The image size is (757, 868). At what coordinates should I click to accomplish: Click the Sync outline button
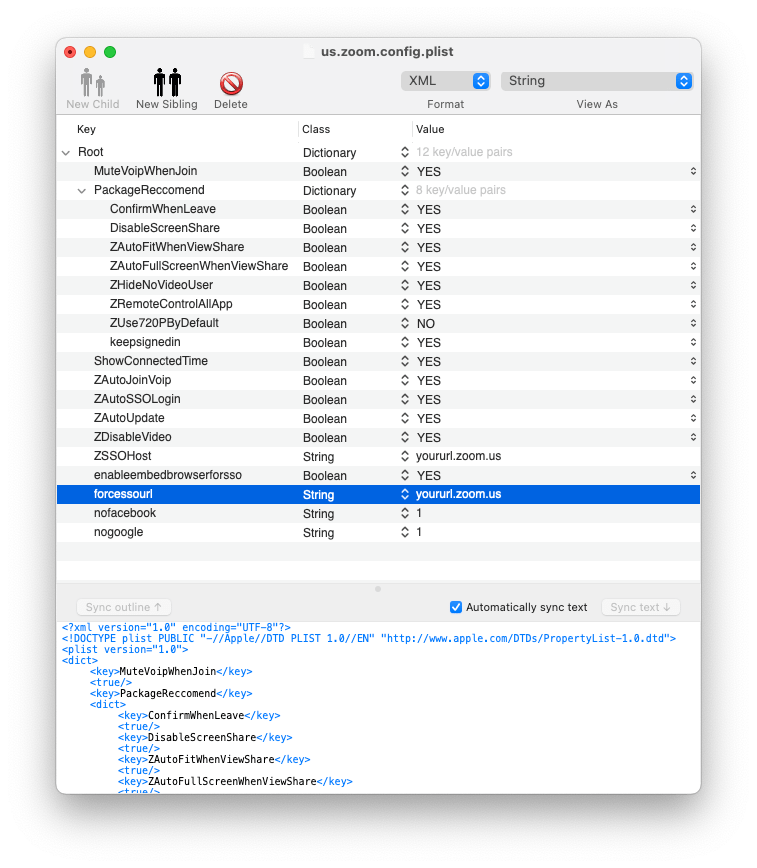click(124, 607)
